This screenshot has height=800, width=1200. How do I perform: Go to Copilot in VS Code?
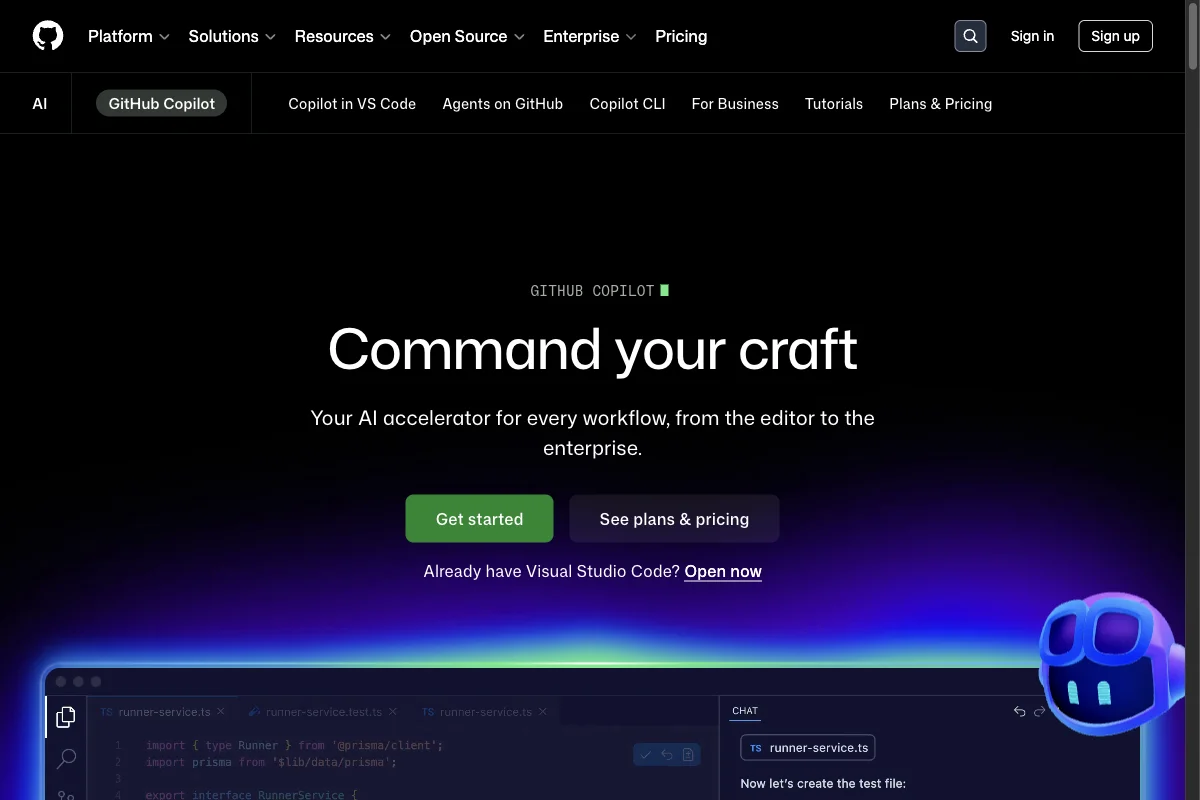tap(352, 103)
